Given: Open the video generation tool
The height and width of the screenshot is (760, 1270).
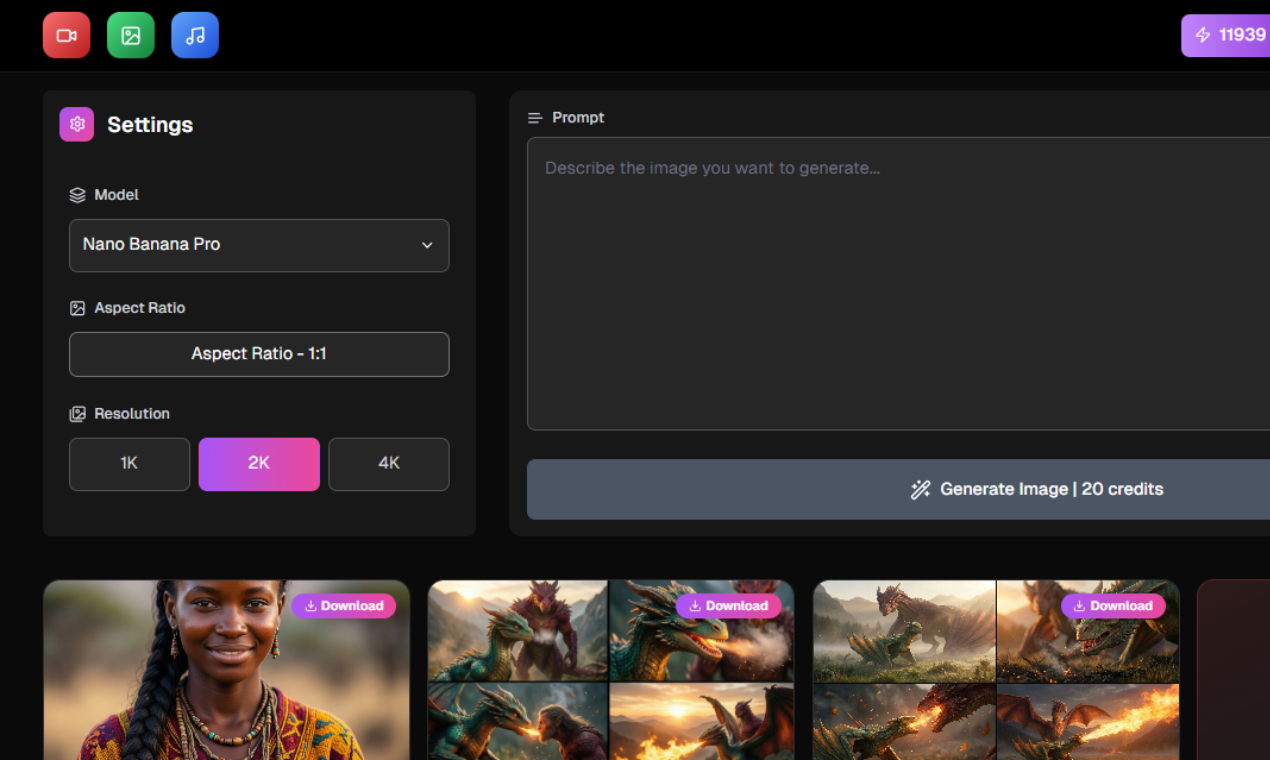Looking at the screenshot, I should tap(66, 35).
